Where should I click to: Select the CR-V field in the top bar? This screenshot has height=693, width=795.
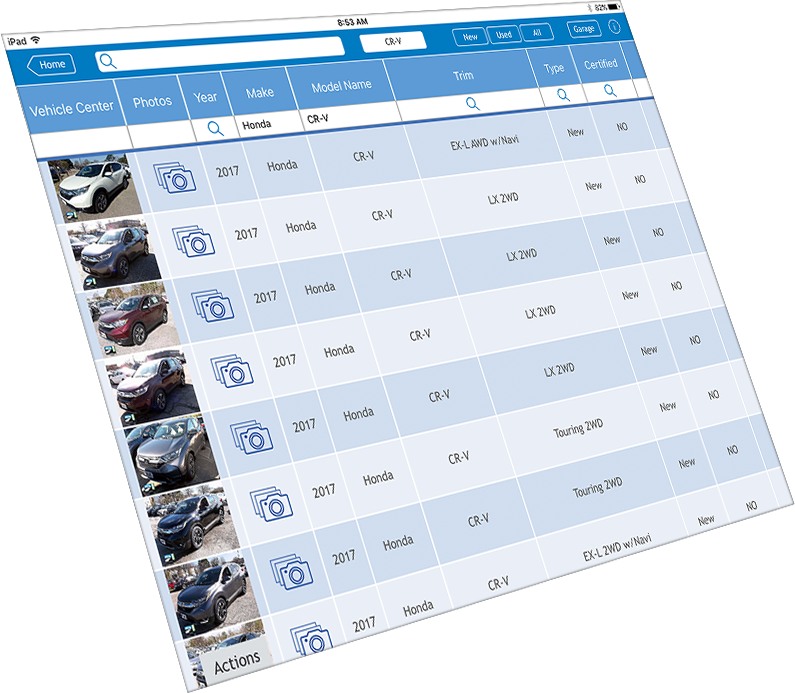tap(393, 41)
